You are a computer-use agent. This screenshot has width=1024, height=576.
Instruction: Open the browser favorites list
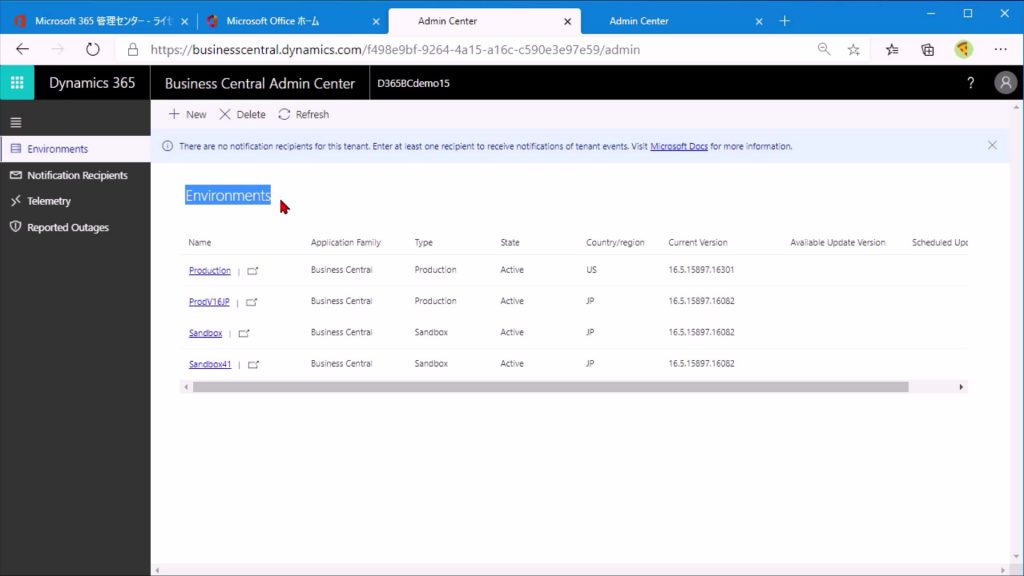click(892, 50)
